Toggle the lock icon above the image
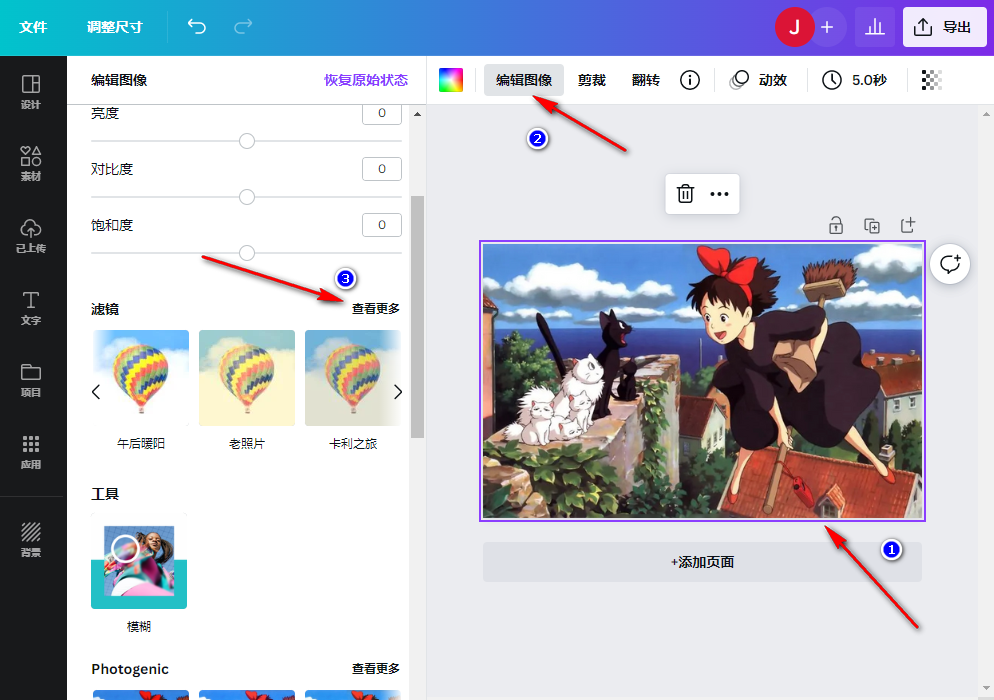This screenshot has height=700, width=994. tap(835, 226)
